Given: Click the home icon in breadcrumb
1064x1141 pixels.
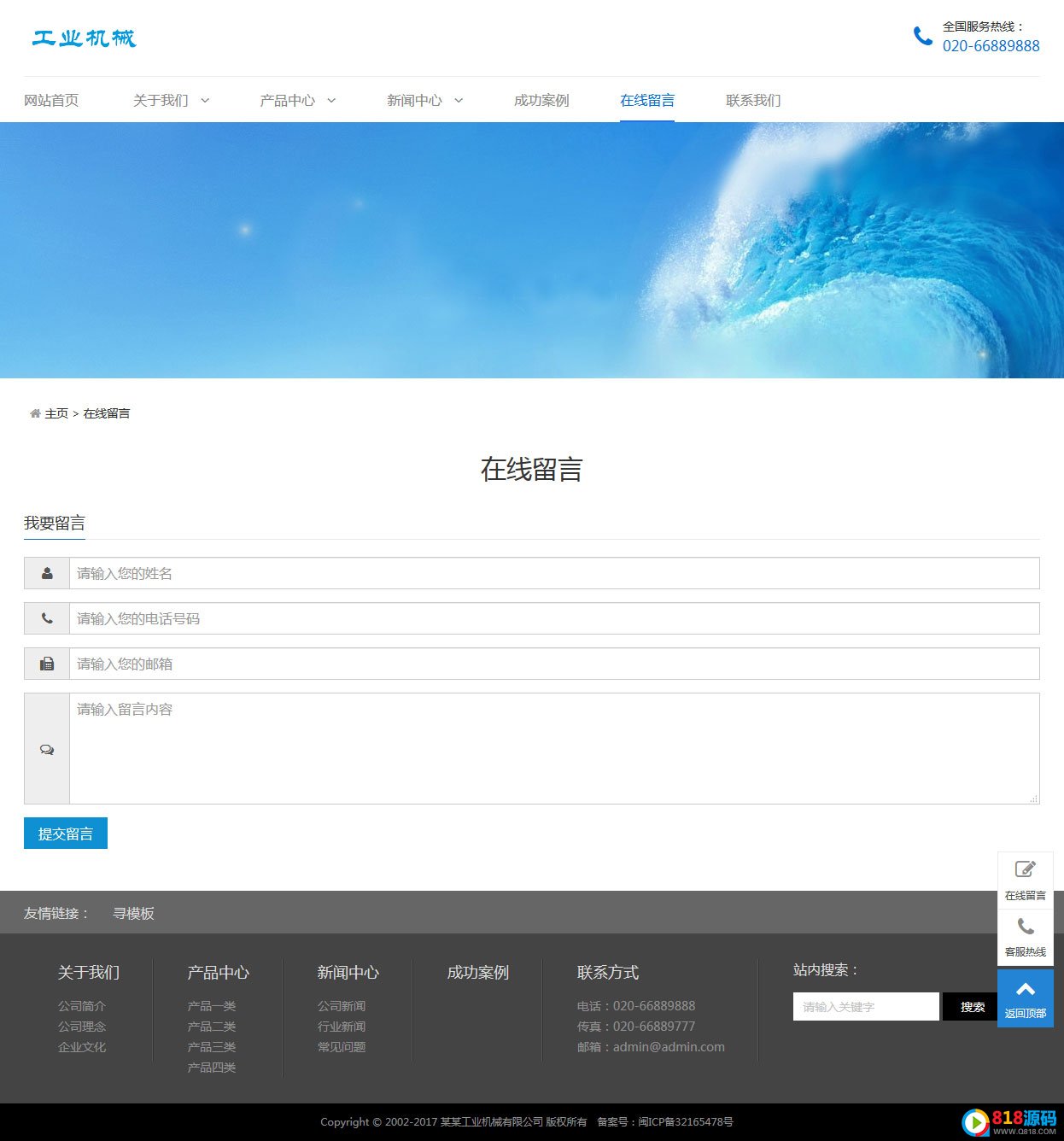Looking at the screenshot, I should (35, 413).
